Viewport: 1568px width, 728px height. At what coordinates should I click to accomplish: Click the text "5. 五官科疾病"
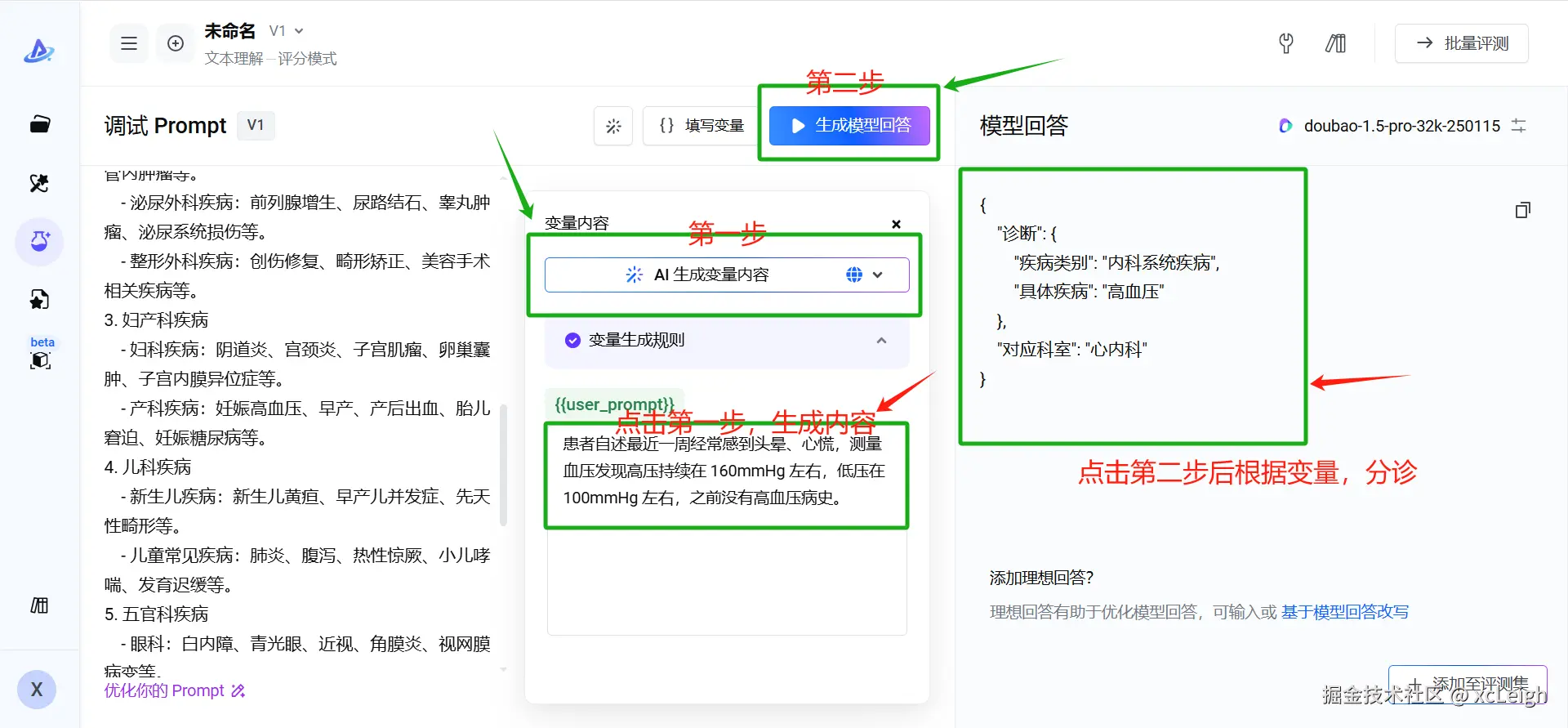click(x=156, y=614)
